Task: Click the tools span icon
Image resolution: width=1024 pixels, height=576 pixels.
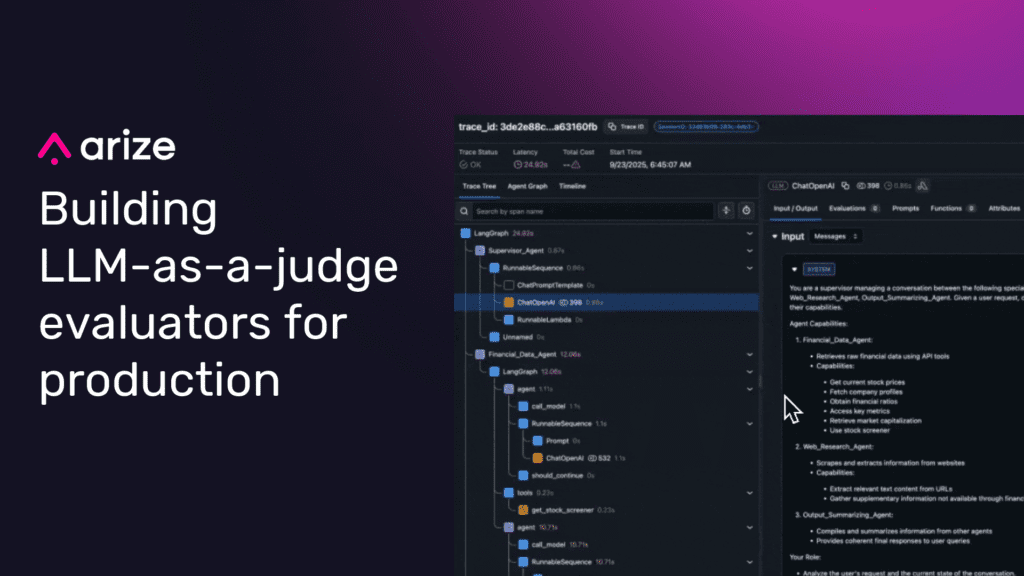Action: point(509,493)
